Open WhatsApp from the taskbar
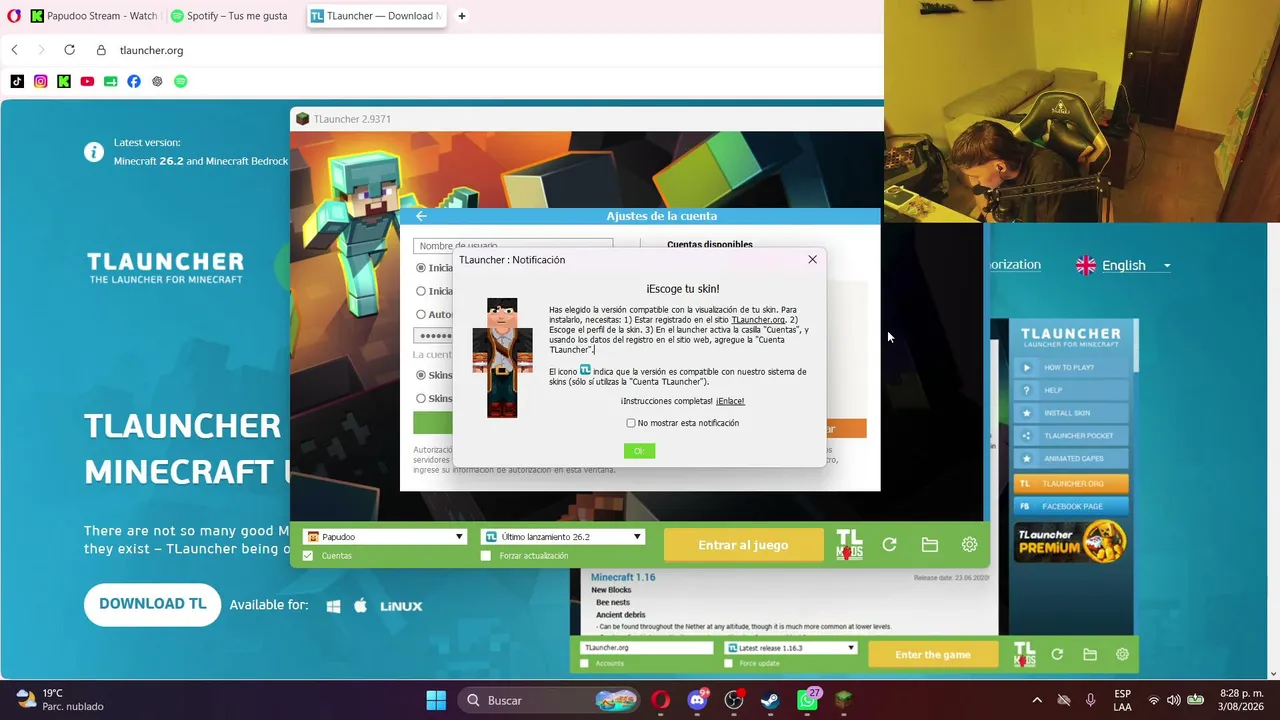This screenshot has height=720, width=1280. click(x=807, y=700)
